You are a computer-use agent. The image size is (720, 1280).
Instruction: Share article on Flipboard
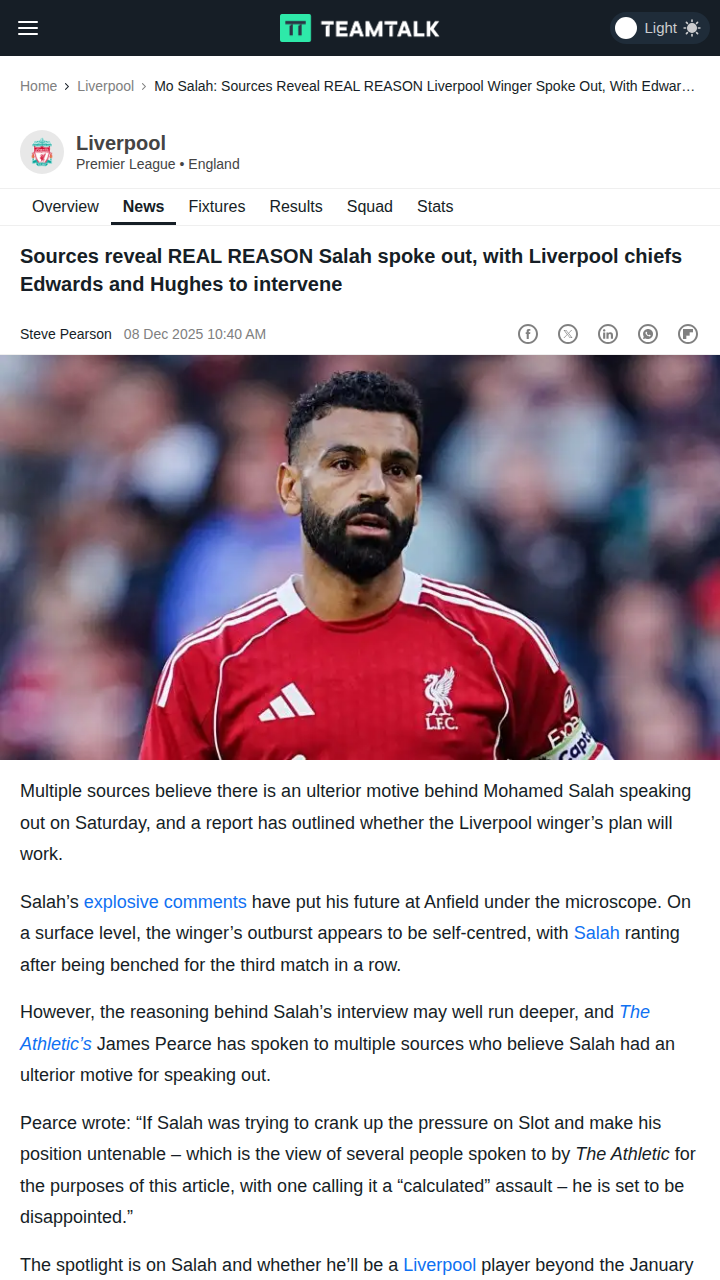[x=688, y=334]
